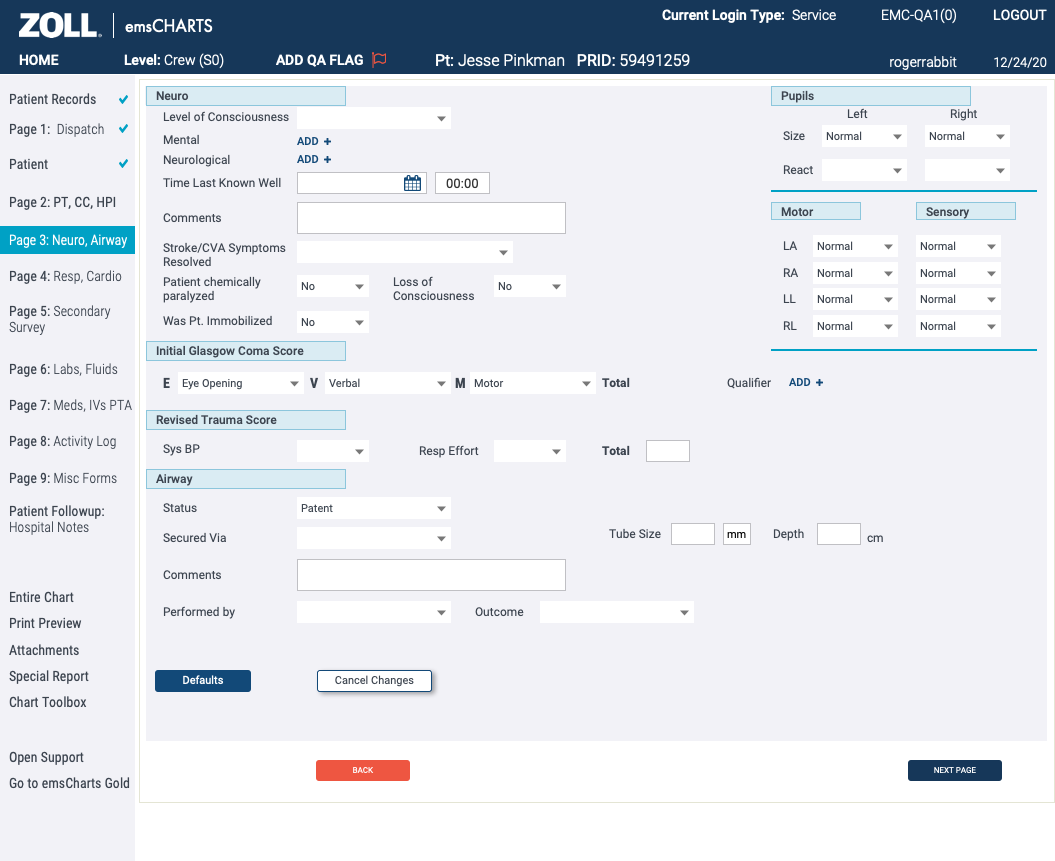1055x861 pixels.
Task: Open Page 6: Labs, Fluids
Action: click(63, 369)
